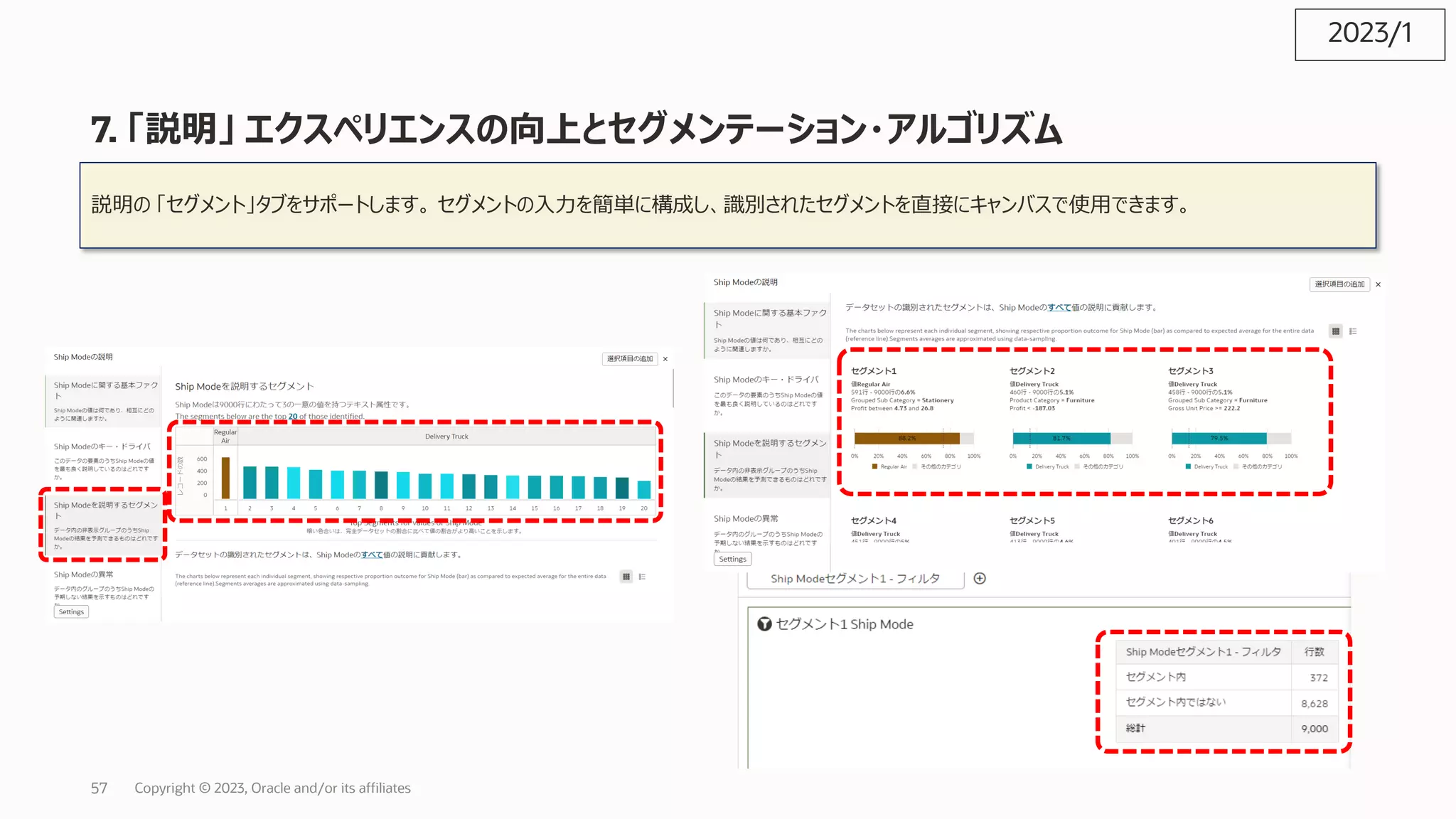The height and width of the screenshot is (819, 1456).
Task: Close the right Ship Mode explain dialog
Action: [x=1379, y=284]
